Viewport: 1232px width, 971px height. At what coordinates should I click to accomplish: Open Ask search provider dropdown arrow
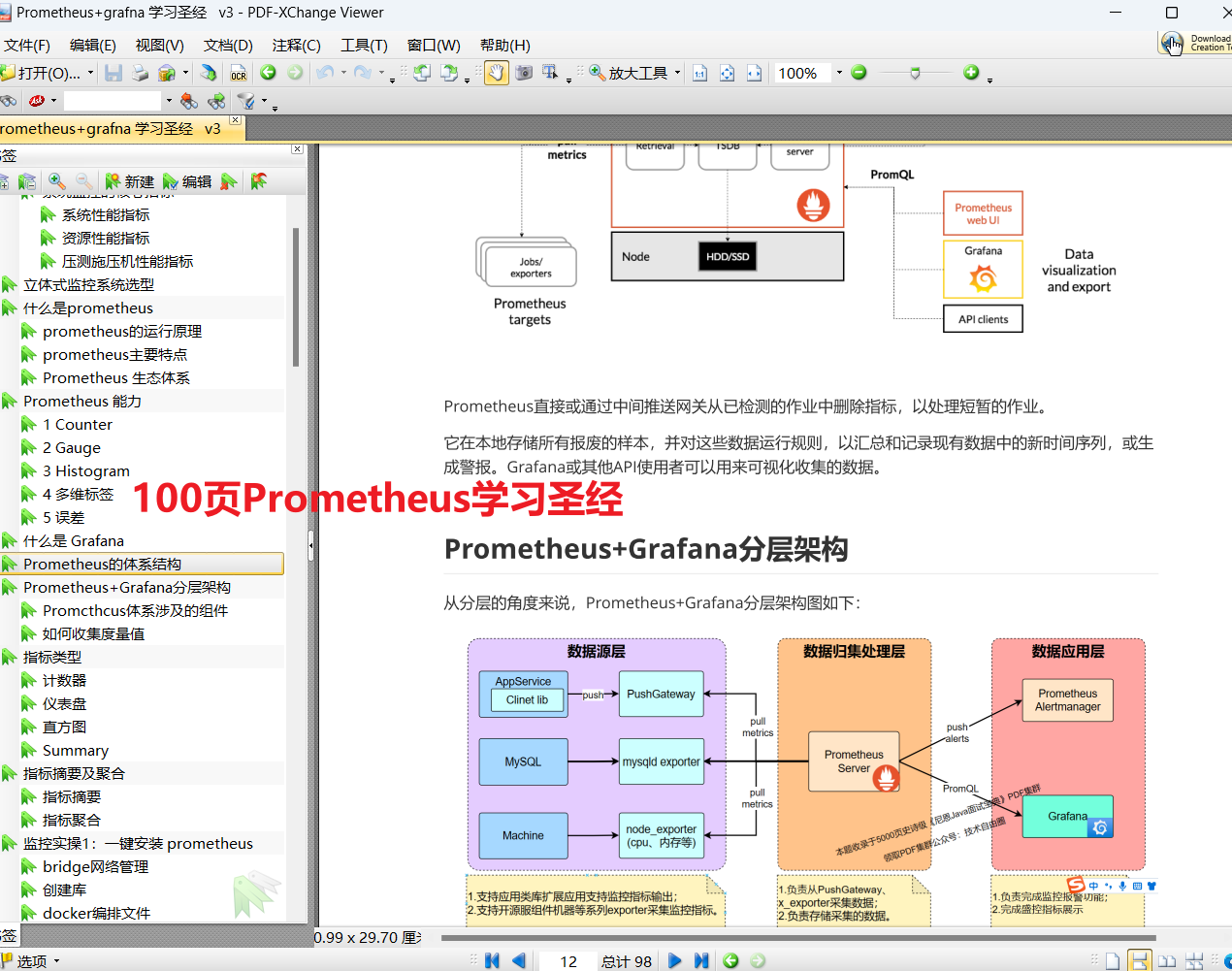click(x=53, y=100)
